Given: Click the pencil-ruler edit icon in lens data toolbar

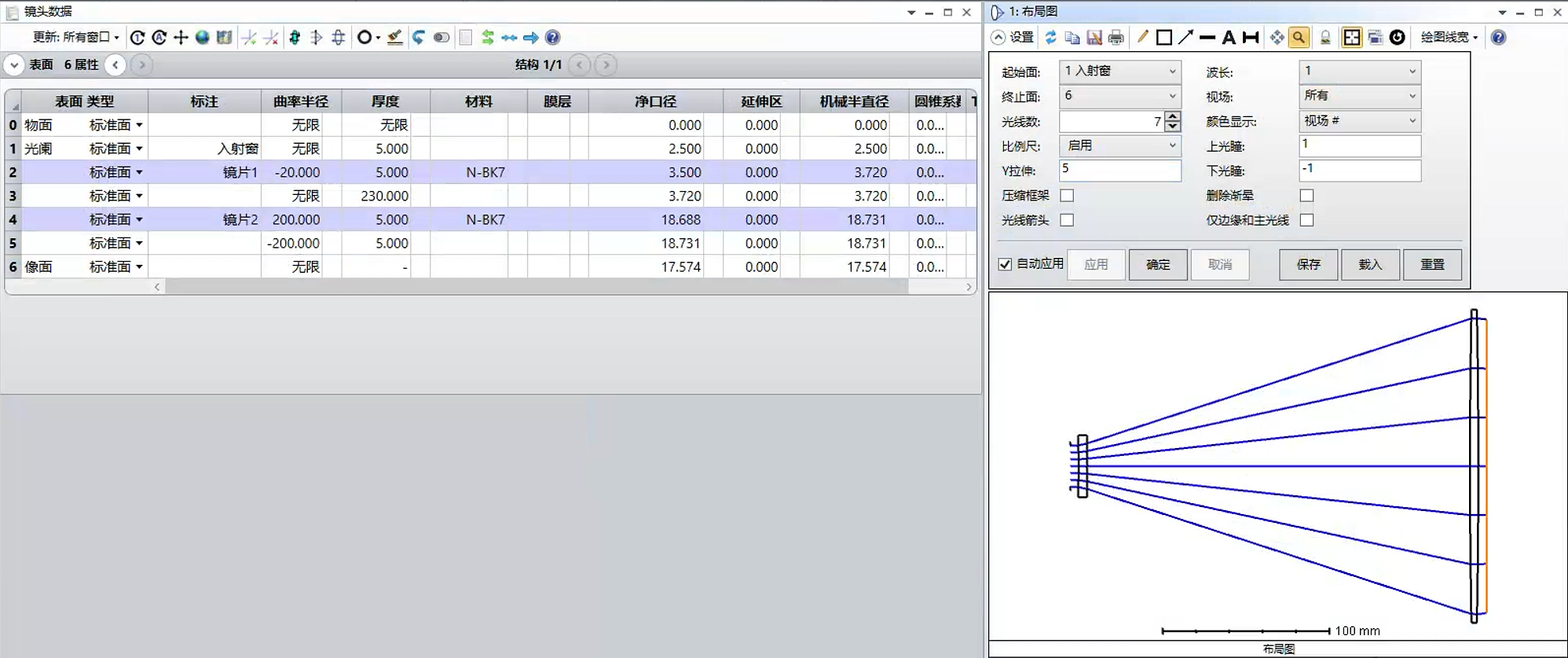Looking at the screenshot, I should point(395,38).
